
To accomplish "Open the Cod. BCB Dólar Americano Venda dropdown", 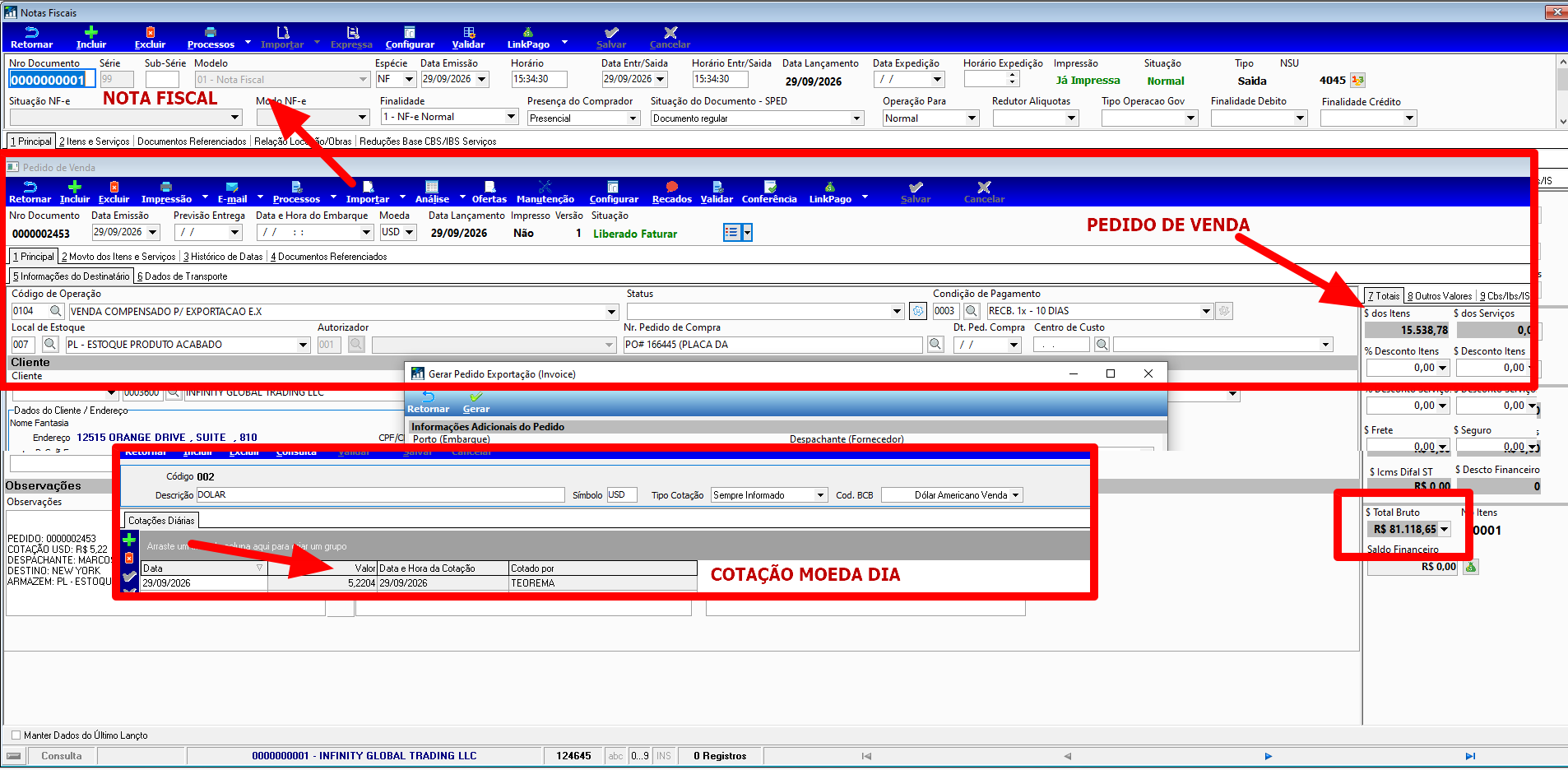I will [1016, 495].
